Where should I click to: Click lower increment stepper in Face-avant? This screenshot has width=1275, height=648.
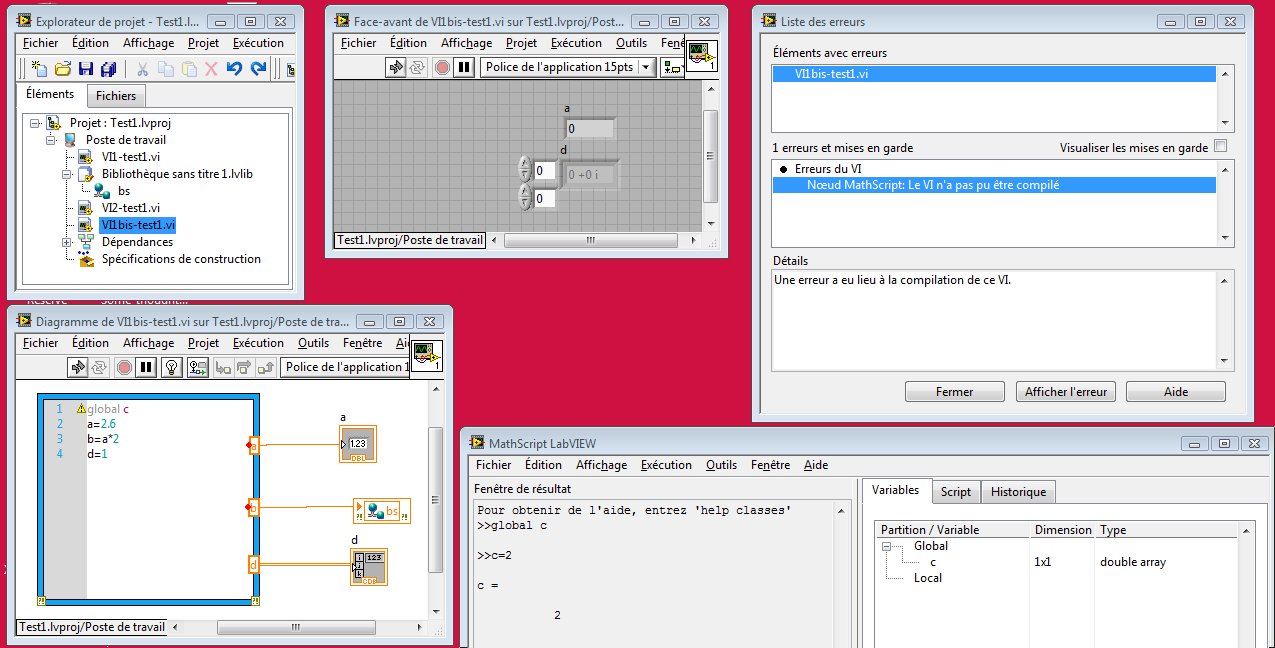pos(525,198)
